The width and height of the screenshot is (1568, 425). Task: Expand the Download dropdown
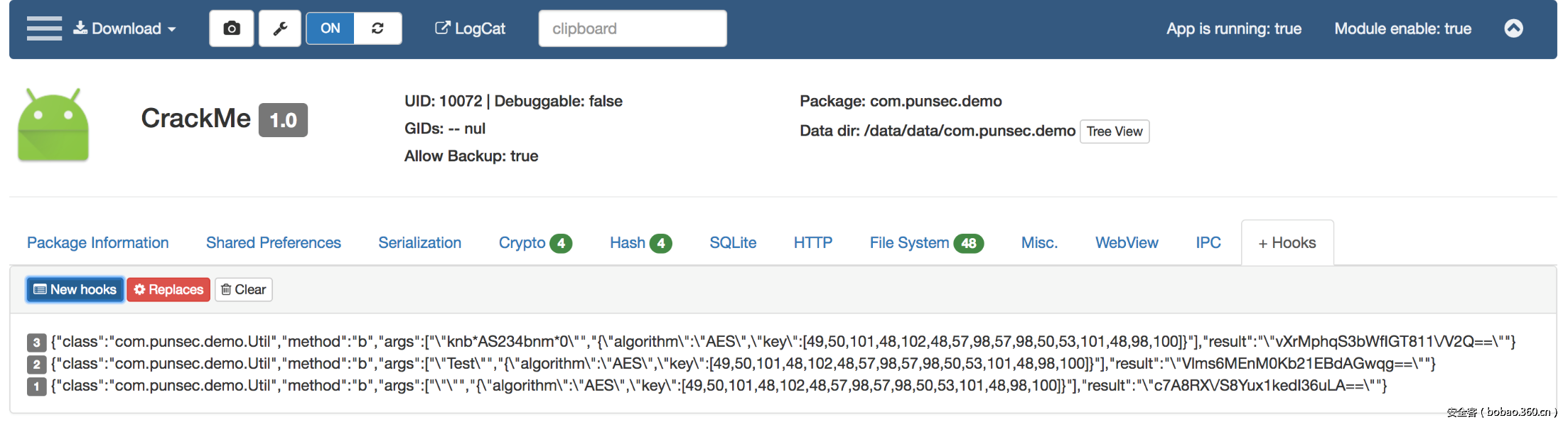coord(125,28)
